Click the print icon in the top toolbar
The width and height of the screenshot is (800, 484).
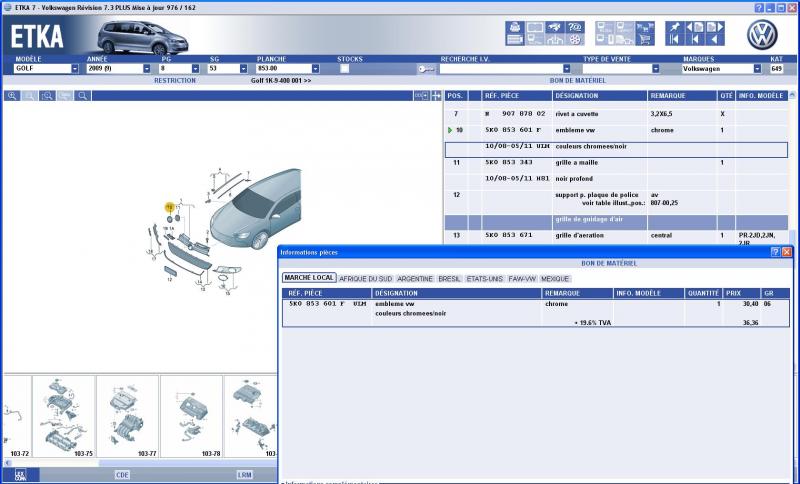coord(515,27)
